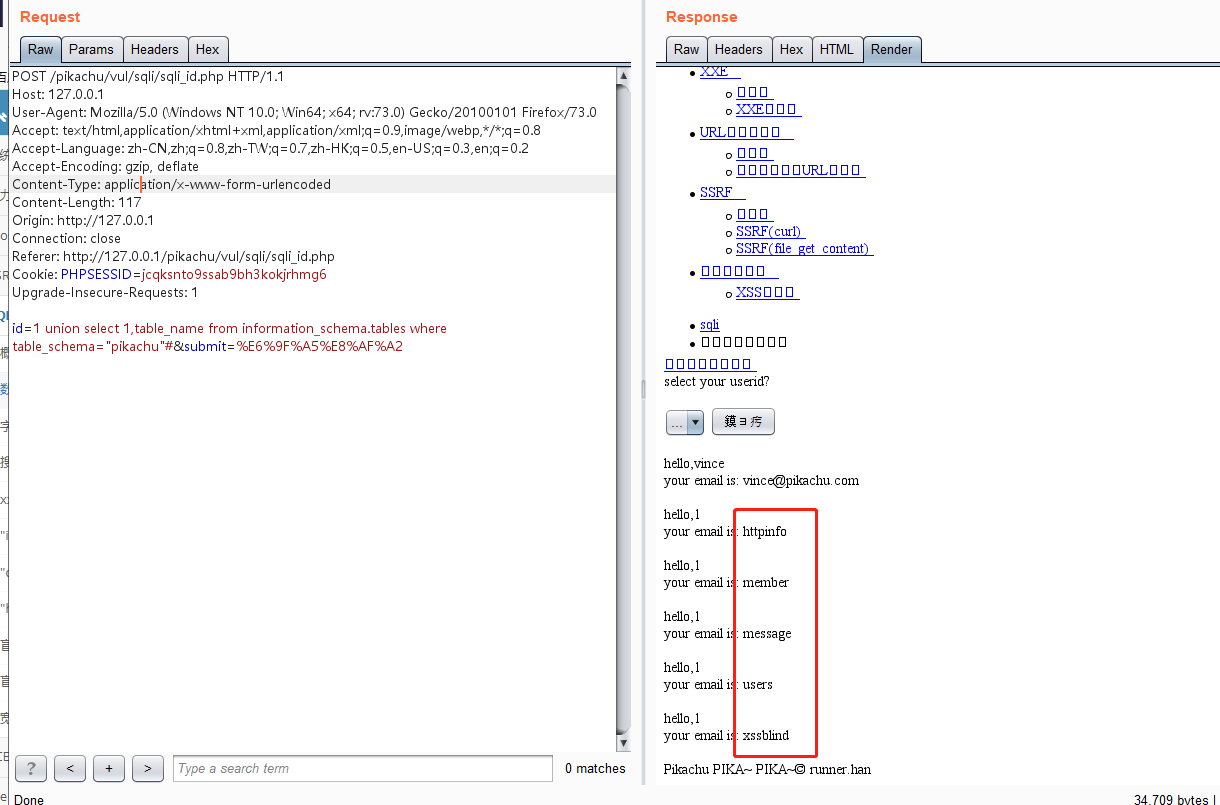
Task: Click the 'member' result text
Action: (x=766, y=582)
